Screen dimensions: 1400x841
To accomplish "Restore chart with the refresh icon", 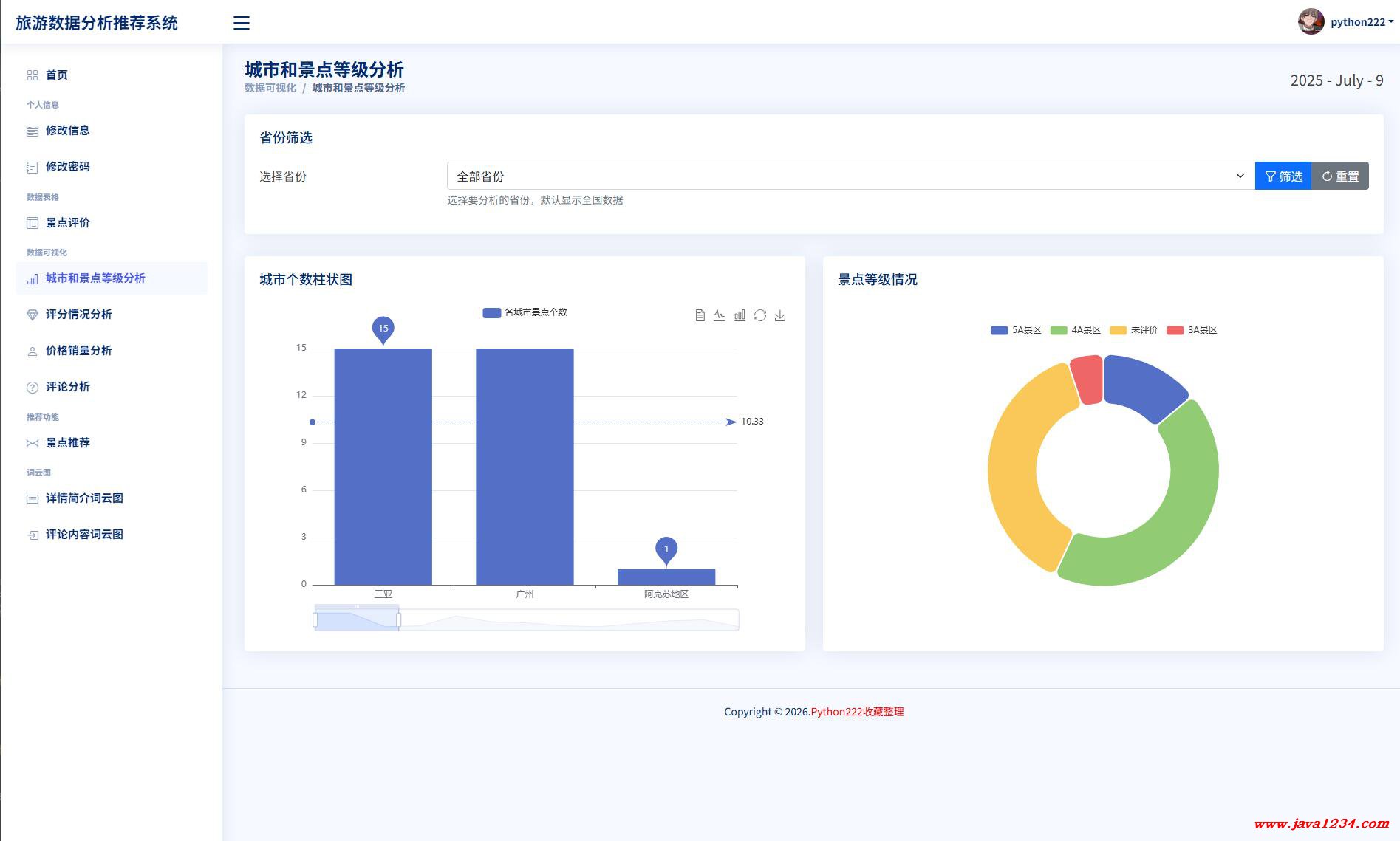I will [760, 315].
